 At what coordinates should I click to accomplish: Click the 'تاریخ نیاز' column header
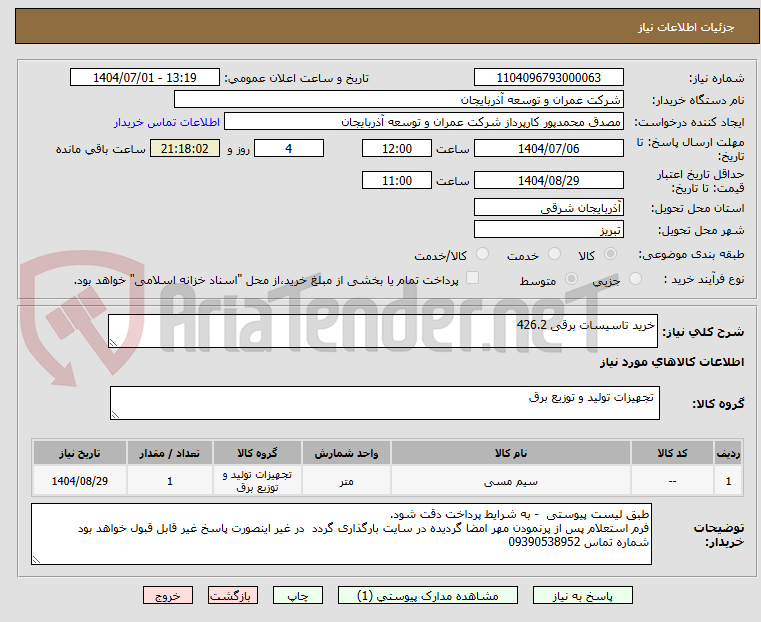80,453
